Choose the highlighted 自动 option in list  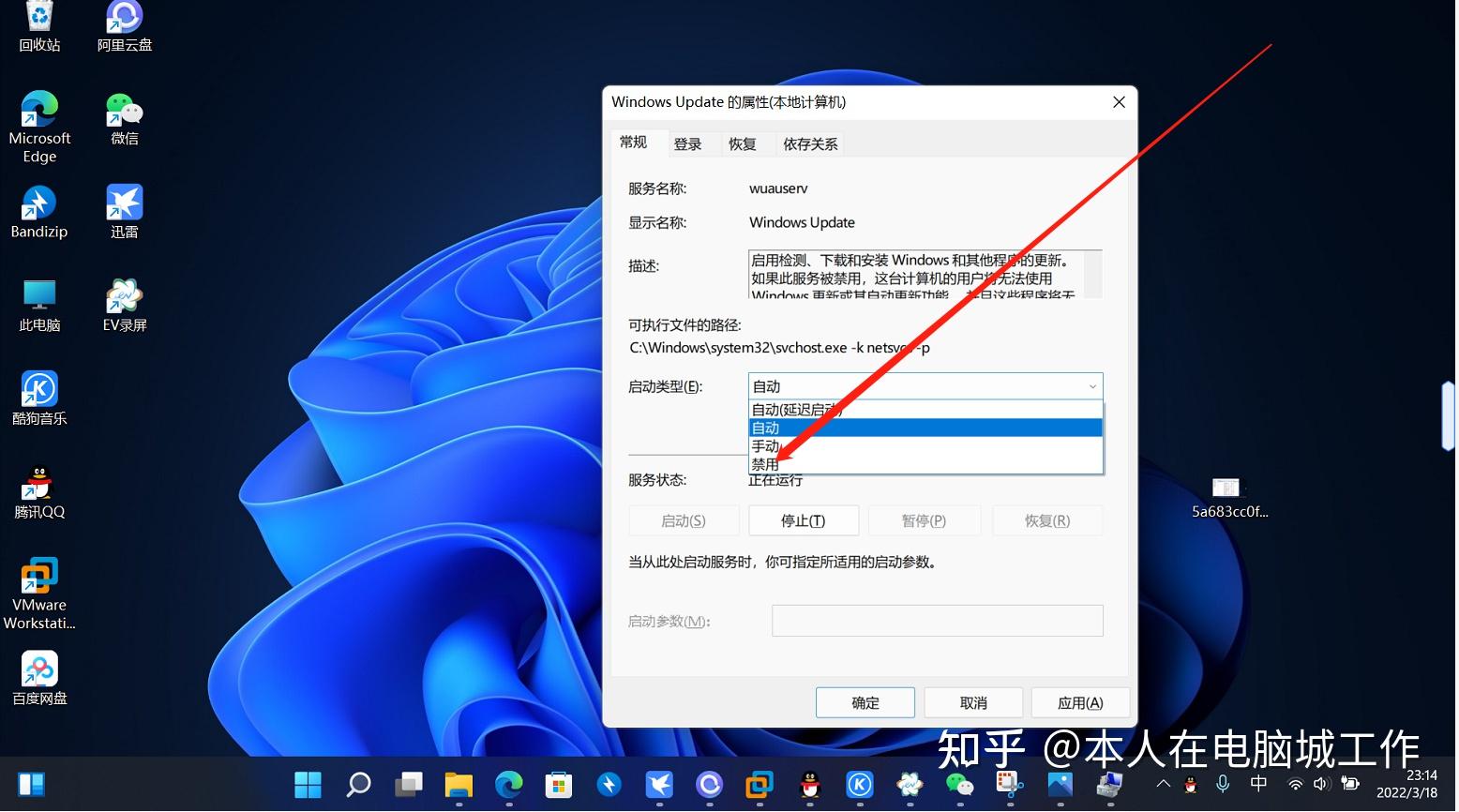[925, 428]
